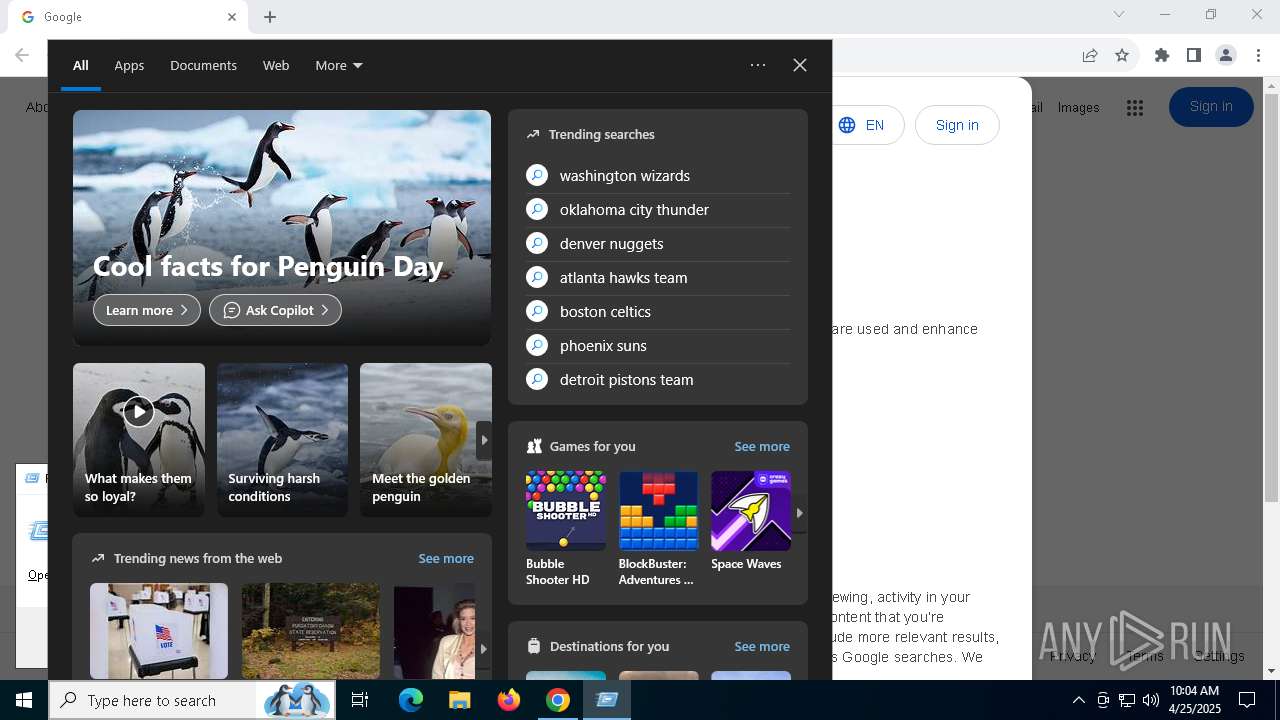Open Chrome share icon in address bar
This screenshot has height=720, width=1280.
[x=1090, y=55]
